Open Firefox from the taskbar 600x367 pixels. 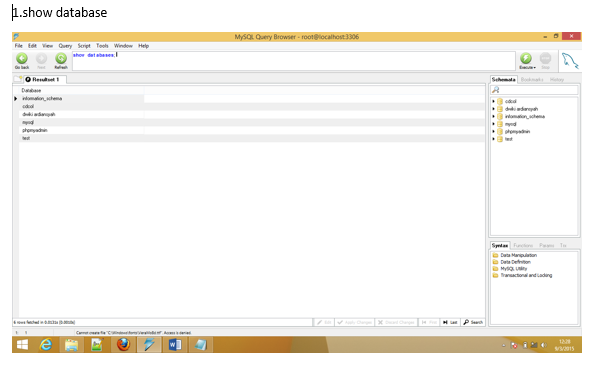click(123, 345)
